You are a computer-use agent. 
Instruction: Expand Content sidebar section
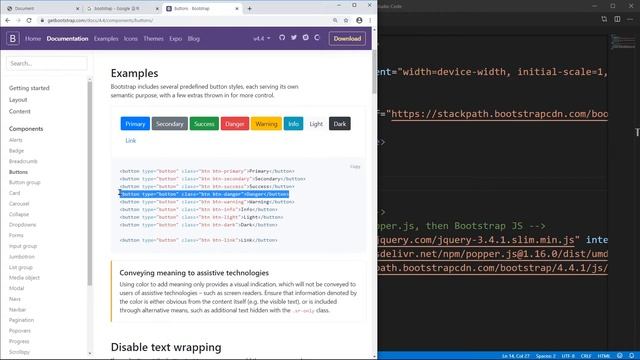pos(20,111)
